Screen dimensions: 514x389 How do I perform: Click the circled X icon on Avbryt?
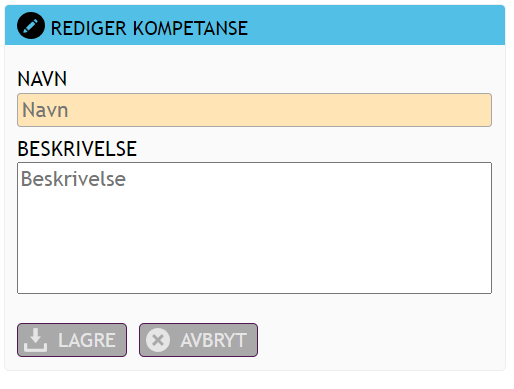pyautogui.click(x=158, y=340)
